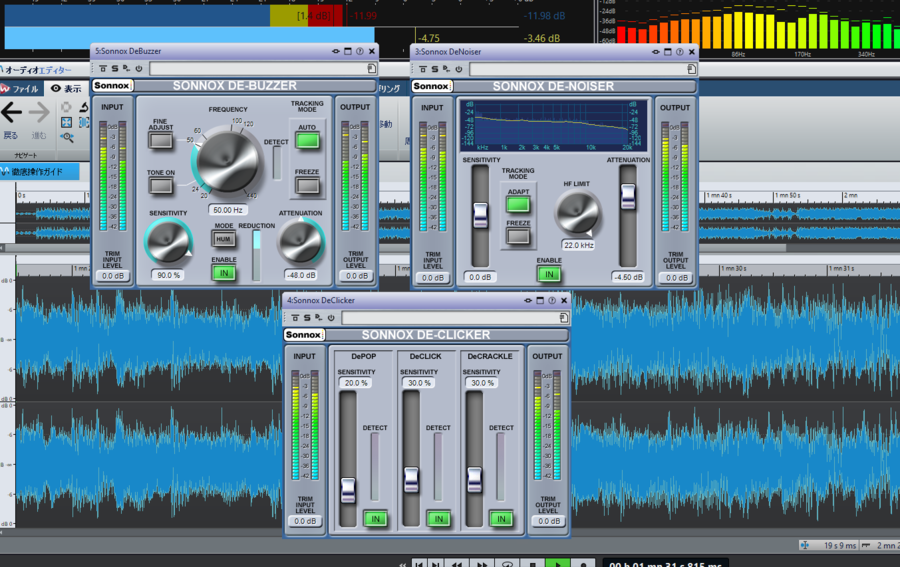Toggle ENABLE IN button in De-Noiser
The width and height of the screenshot is (900, 567).
(x=549, y=274)
